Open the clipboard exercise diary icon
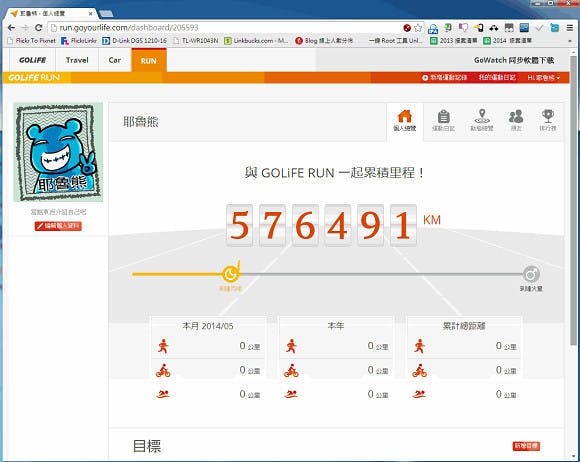 444,121
